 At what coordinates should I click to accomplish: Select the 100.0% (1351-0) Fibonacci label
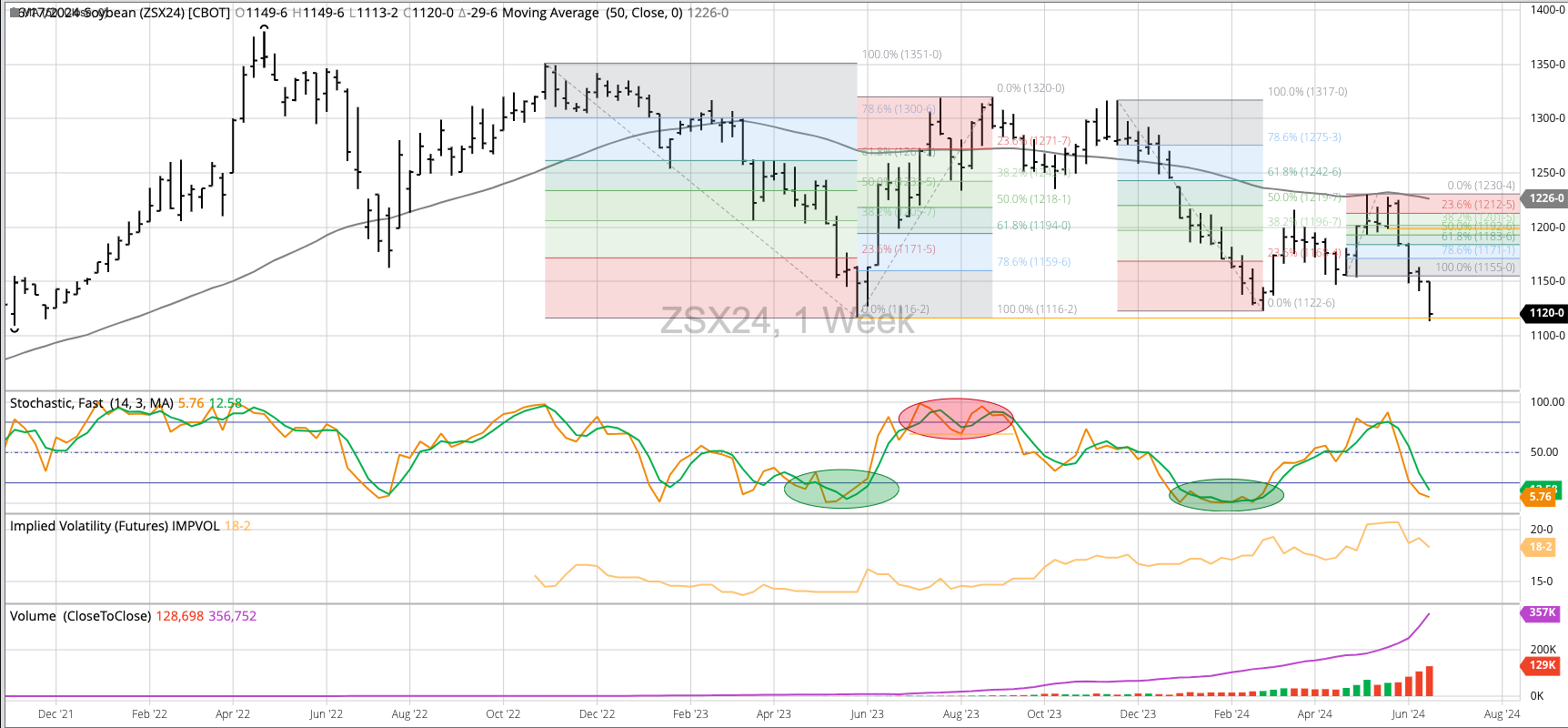901,55
